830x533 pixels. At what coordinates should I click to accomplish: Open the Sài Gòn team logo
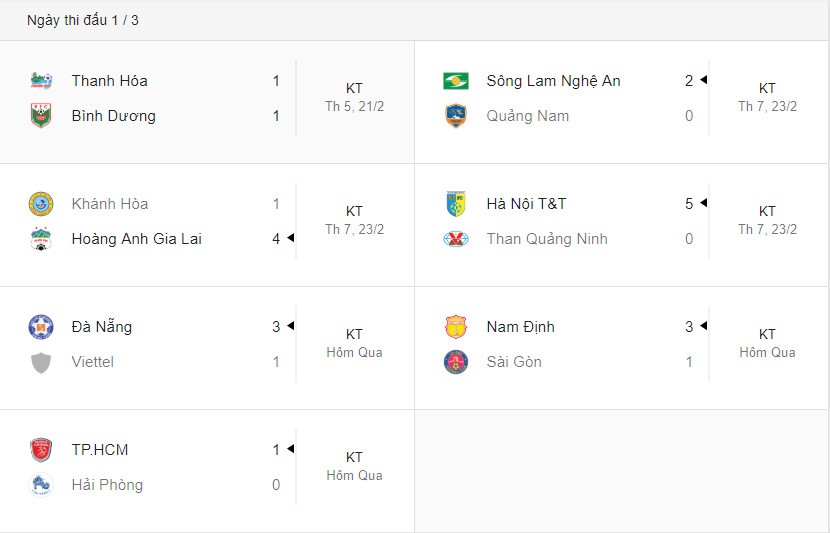455,362
